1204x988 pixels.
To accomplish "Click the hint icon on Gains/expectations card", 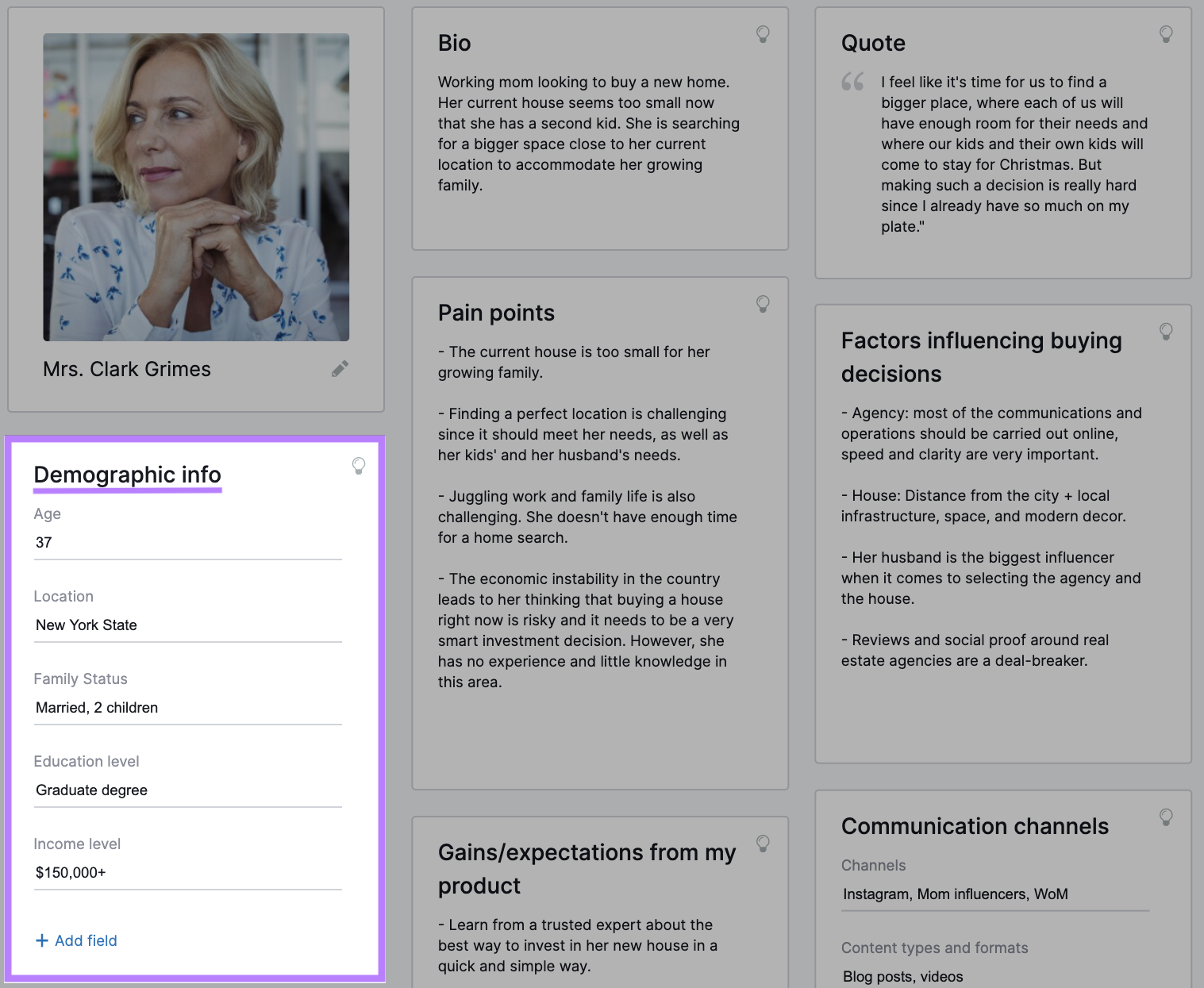I will 763,845.
